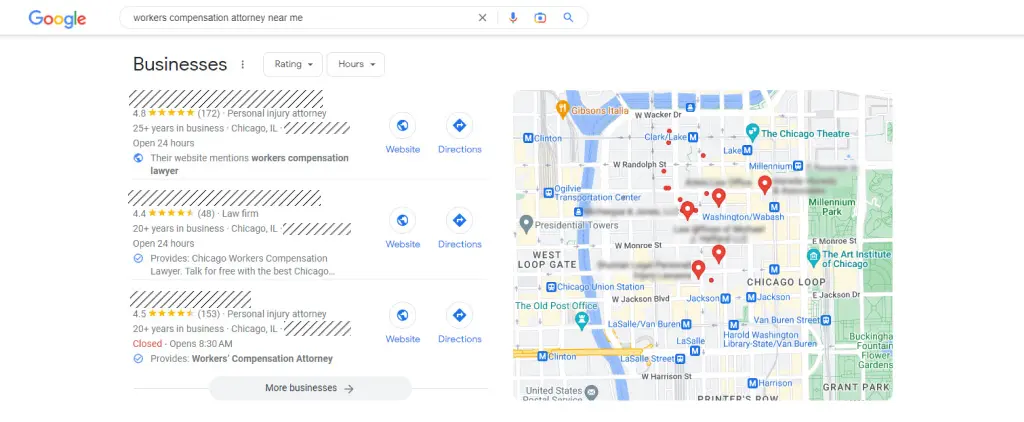Click Van Buren Street station on map
The image size is (1024, 422).
826,320
